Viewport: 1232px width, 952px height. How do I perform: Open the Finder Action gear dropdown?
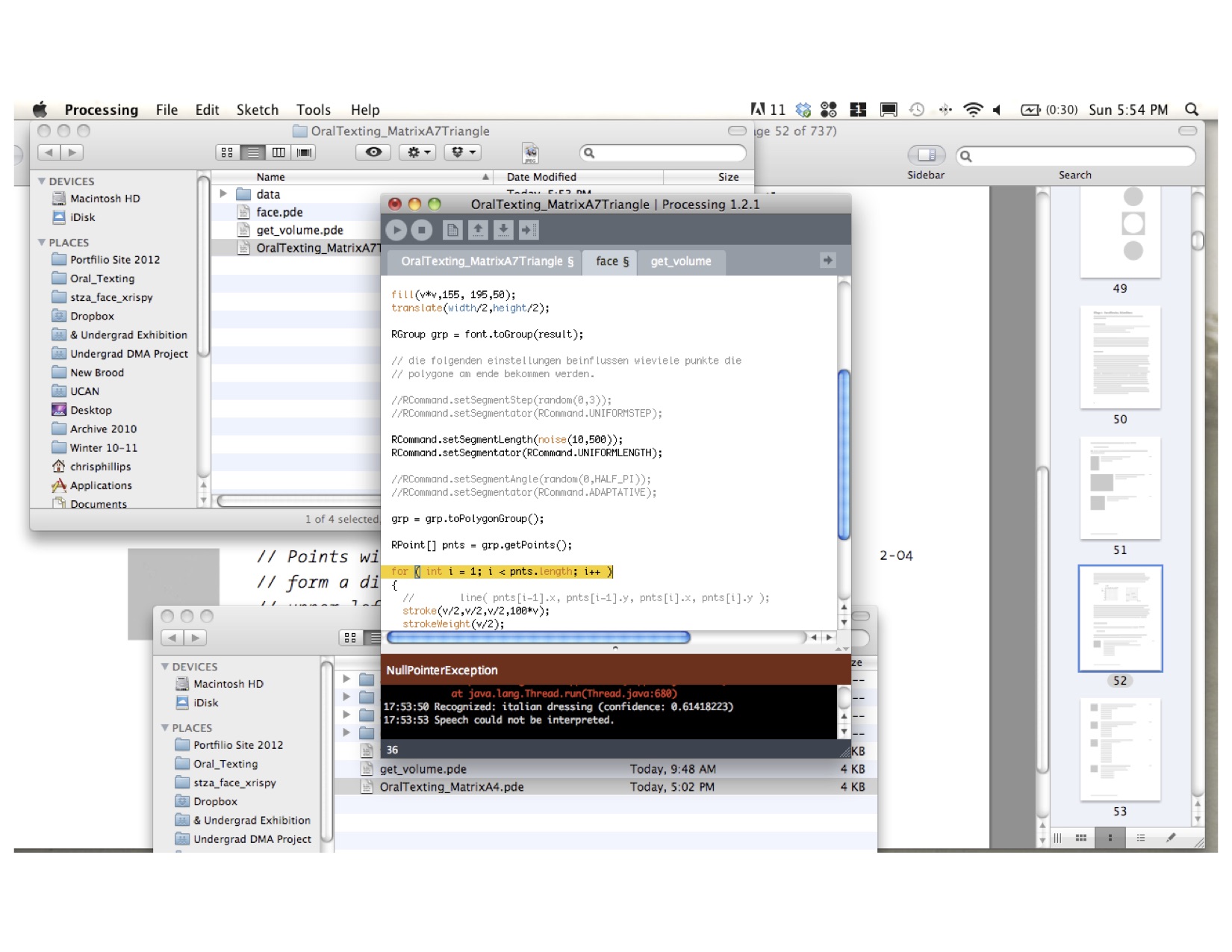[x=417, y=152]
